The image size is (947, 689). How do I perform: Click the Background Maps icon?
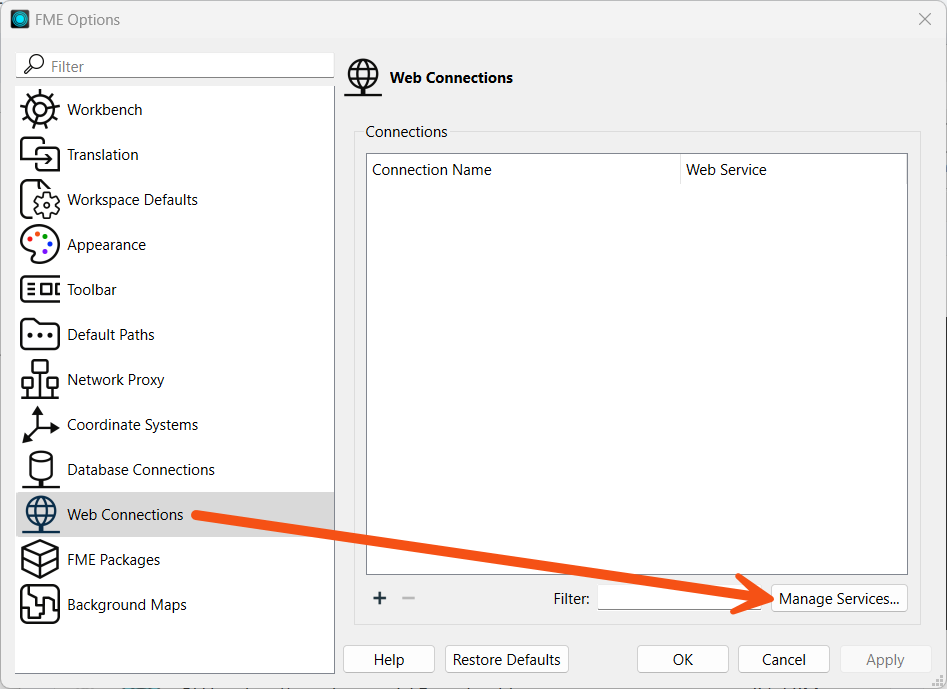[x=38, y=604]
